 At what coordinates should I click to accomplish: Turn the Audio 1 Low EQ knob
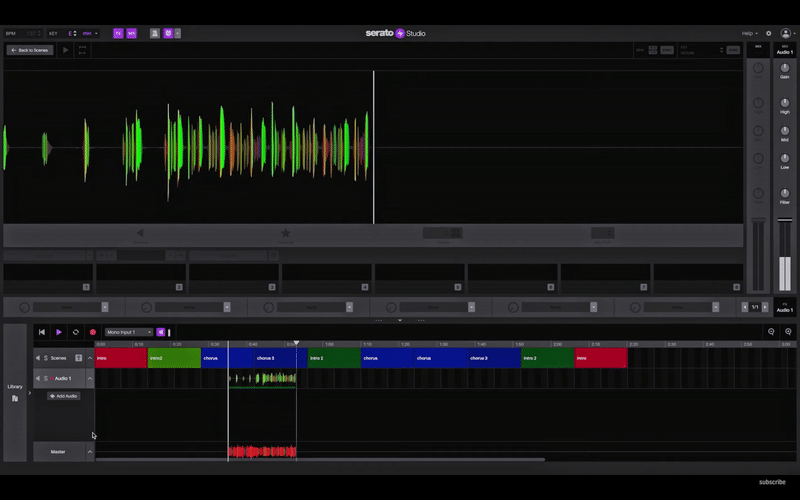785,158
